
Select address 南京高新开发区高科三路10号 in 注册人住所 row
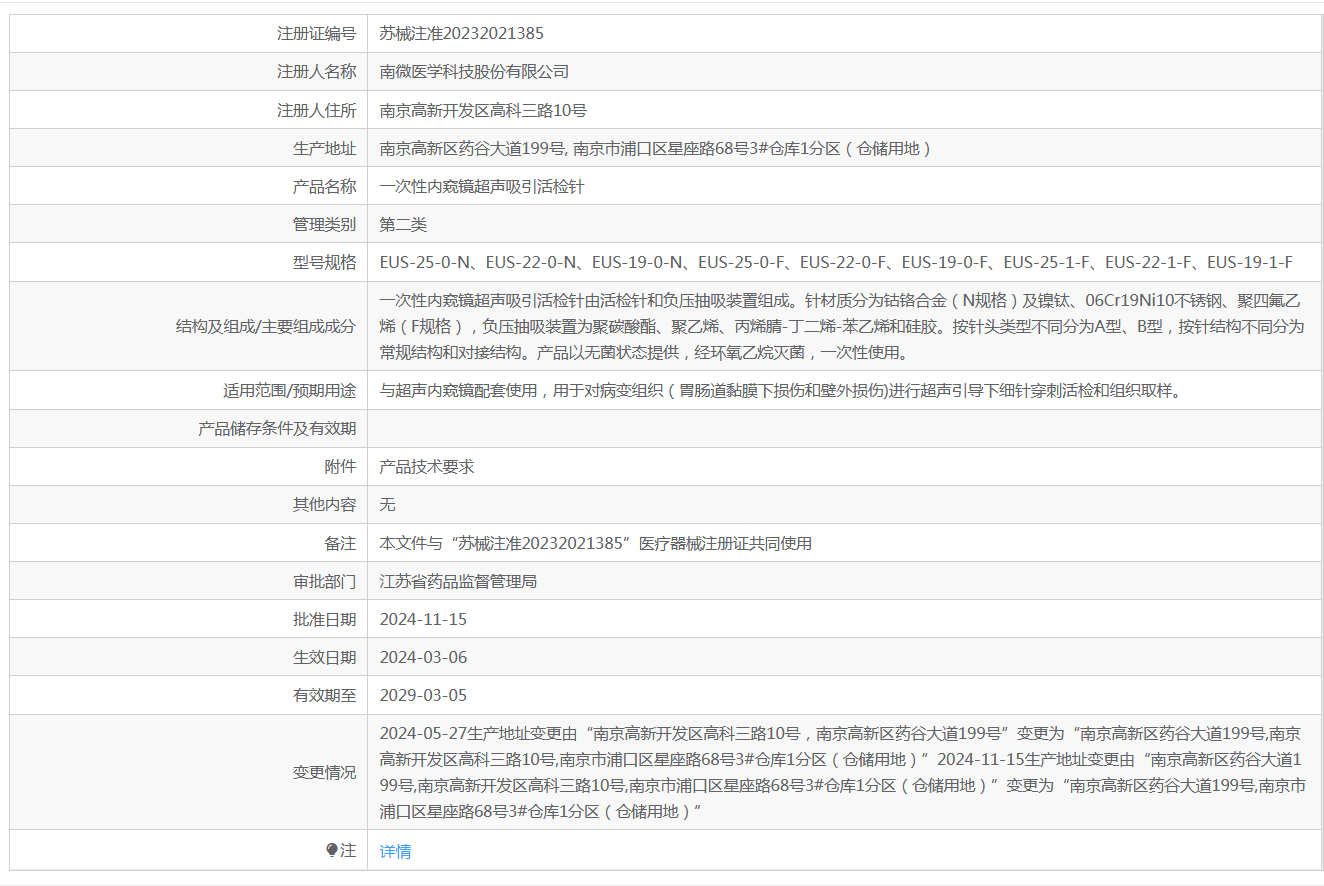483,110
